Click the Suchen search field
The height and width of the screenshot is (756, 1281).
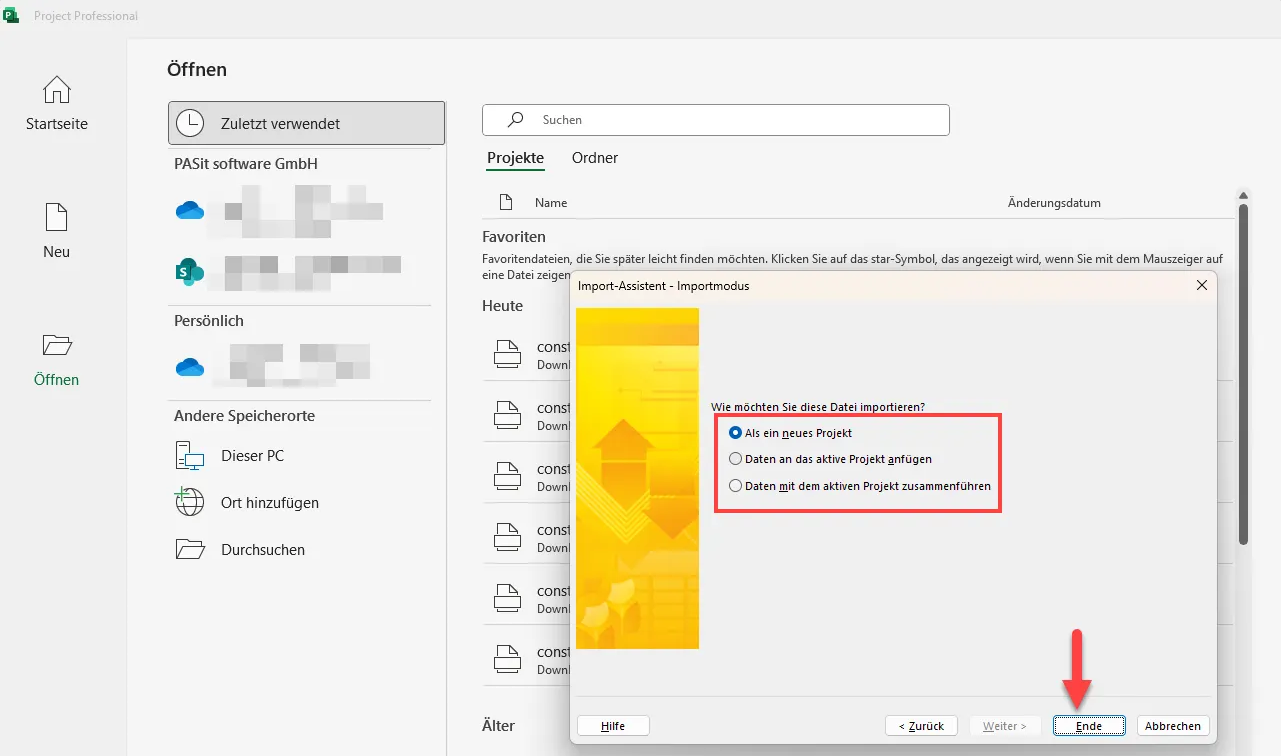tap(715, 120)
